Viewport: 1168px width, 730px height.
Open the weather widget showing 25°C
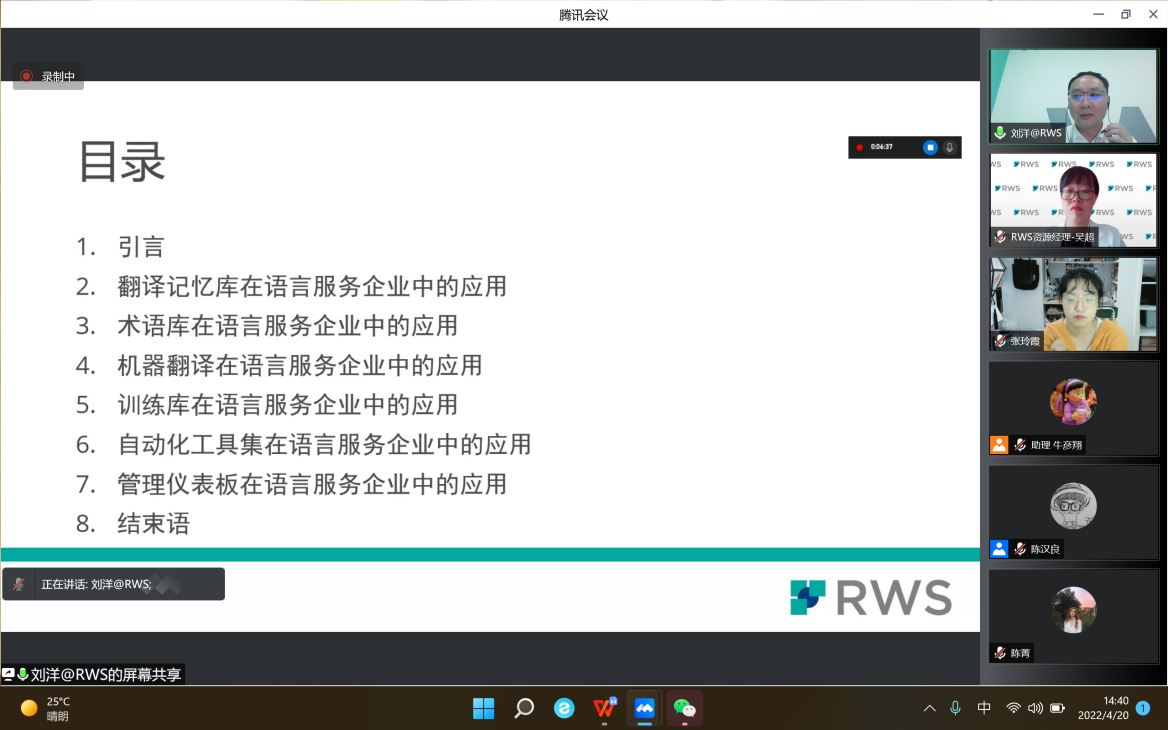click(x=45, y=708)
